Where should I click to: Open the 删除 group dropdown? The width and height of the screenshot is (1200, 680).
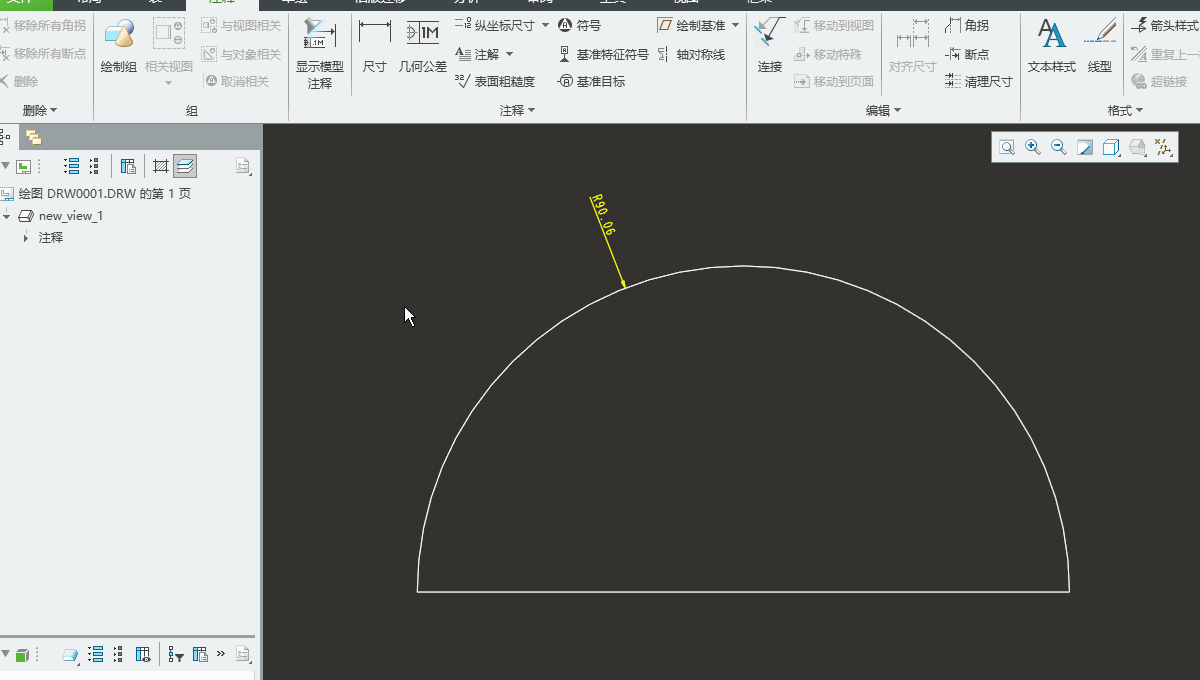click(40, 110)
